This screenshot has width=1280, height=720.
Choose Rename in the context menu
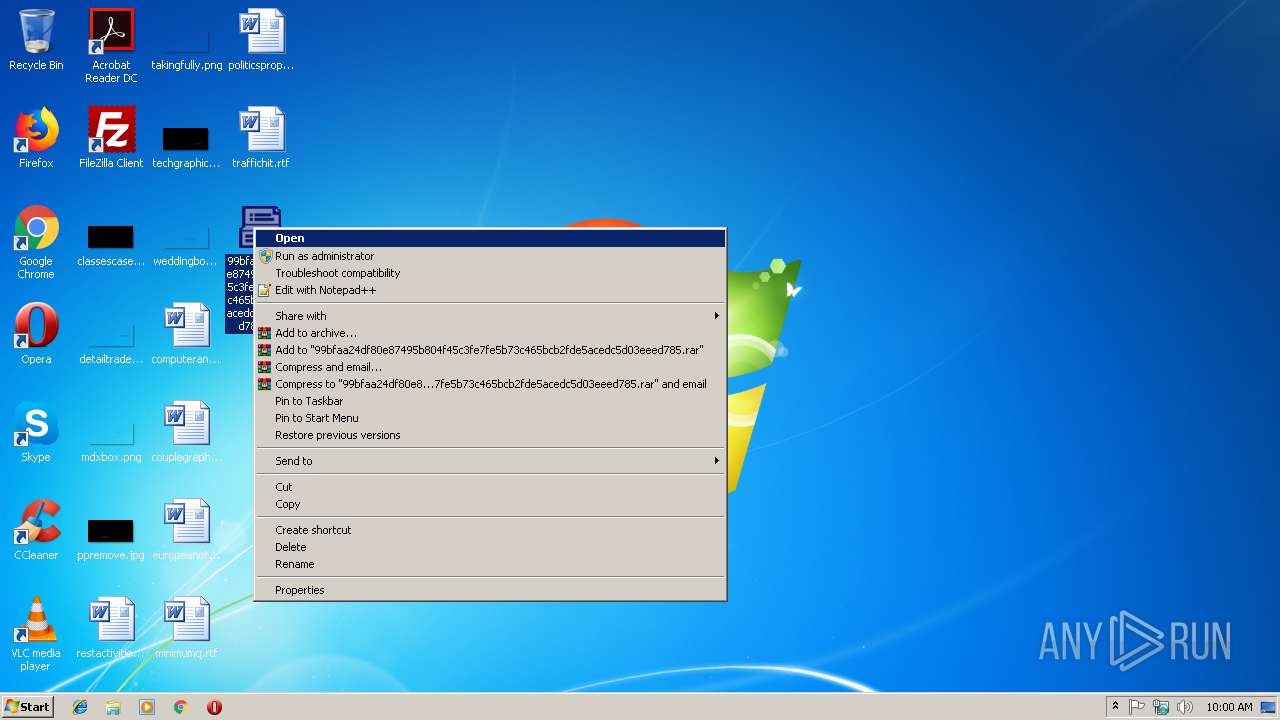tap(490, 564)
